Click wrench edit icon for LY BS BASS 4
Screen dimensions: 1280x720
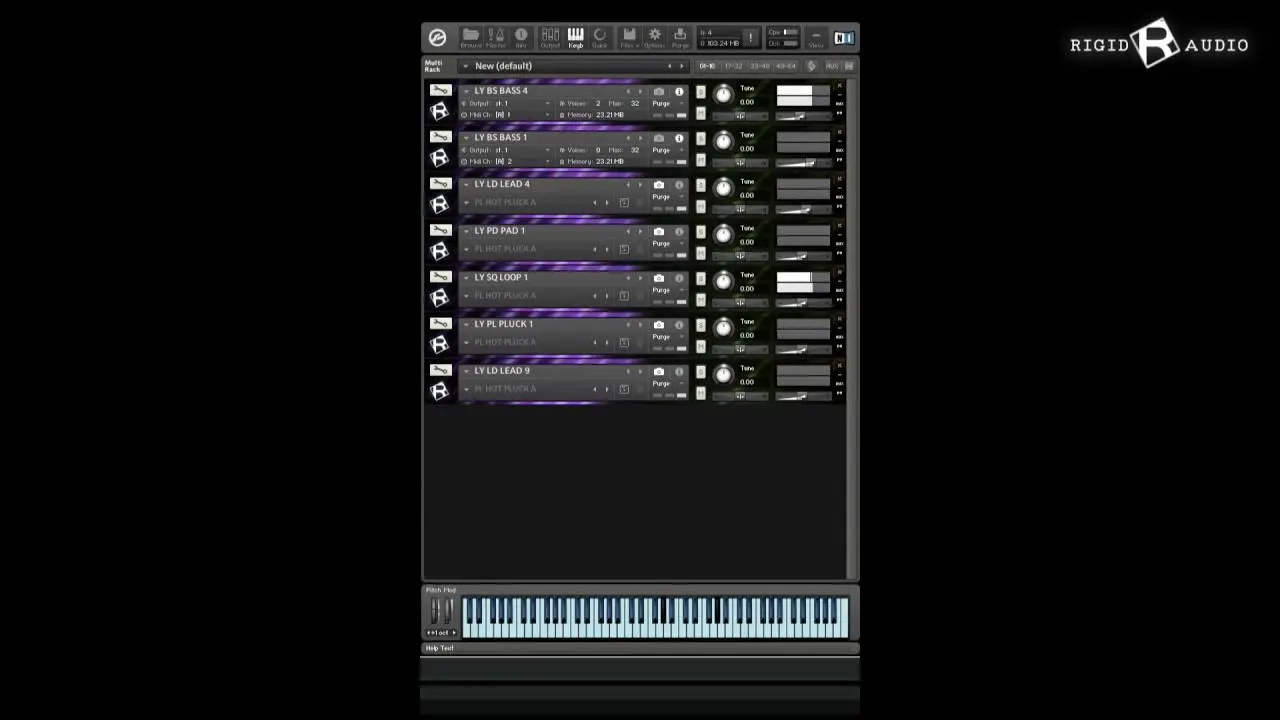[x=440, y=90]
